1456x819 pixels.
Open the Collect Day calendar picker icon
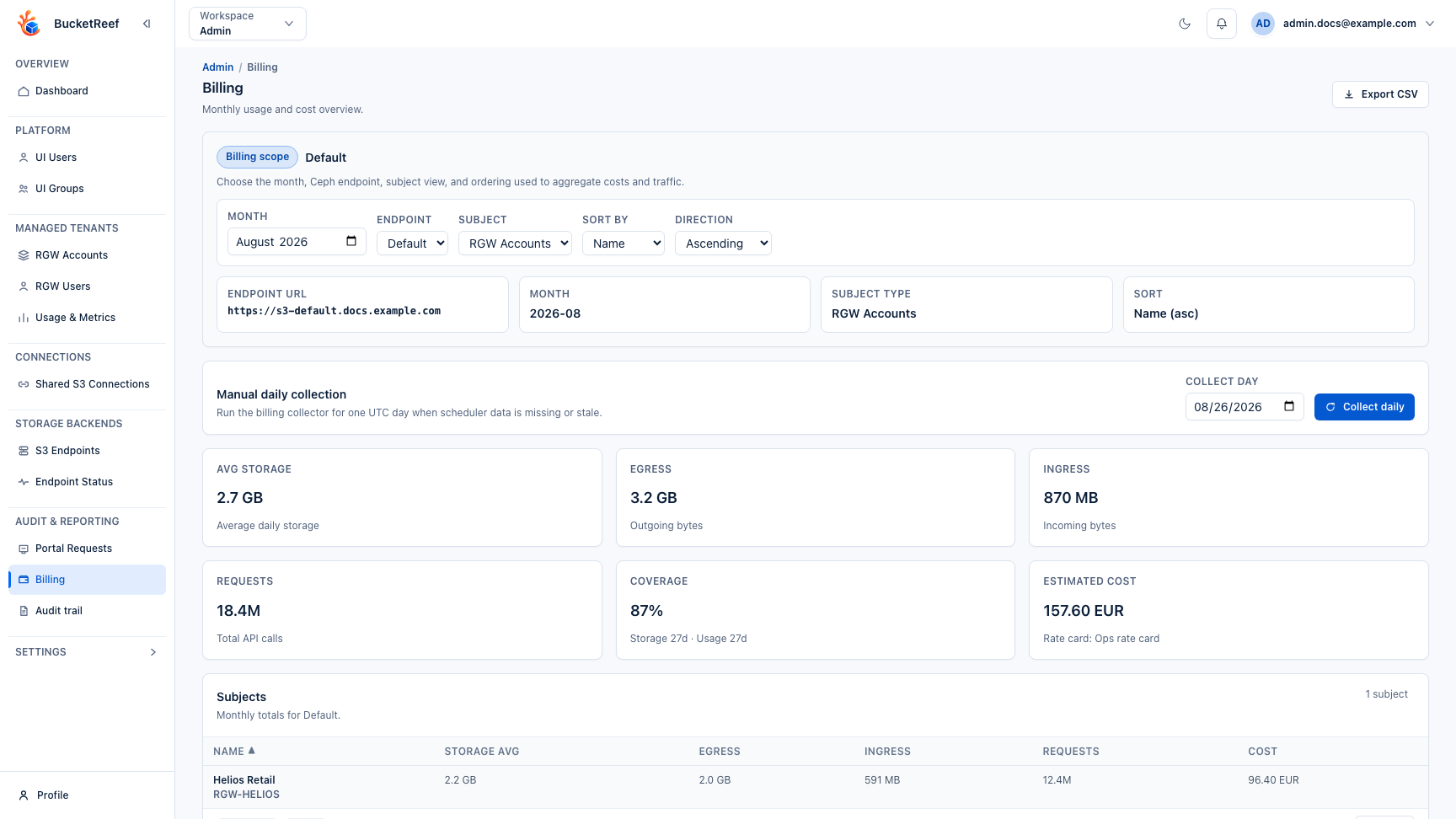(x=1289, y=406)
